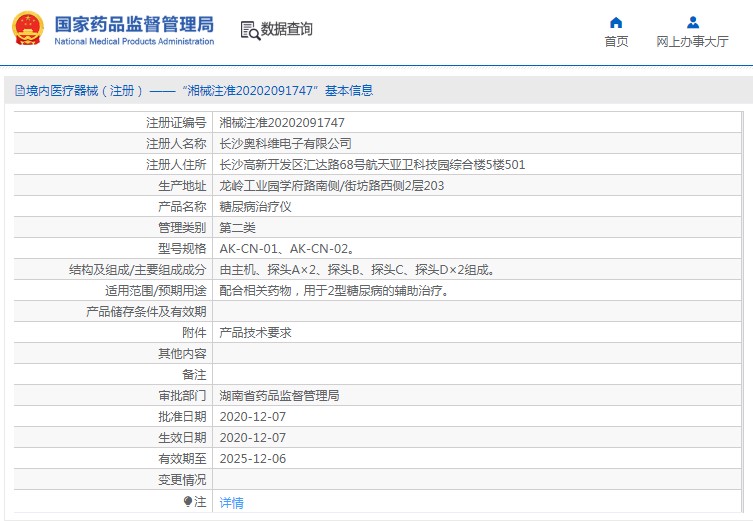The image size is (753, 521).
Task: Click the 批准日期 label
Action: point(182,417)
